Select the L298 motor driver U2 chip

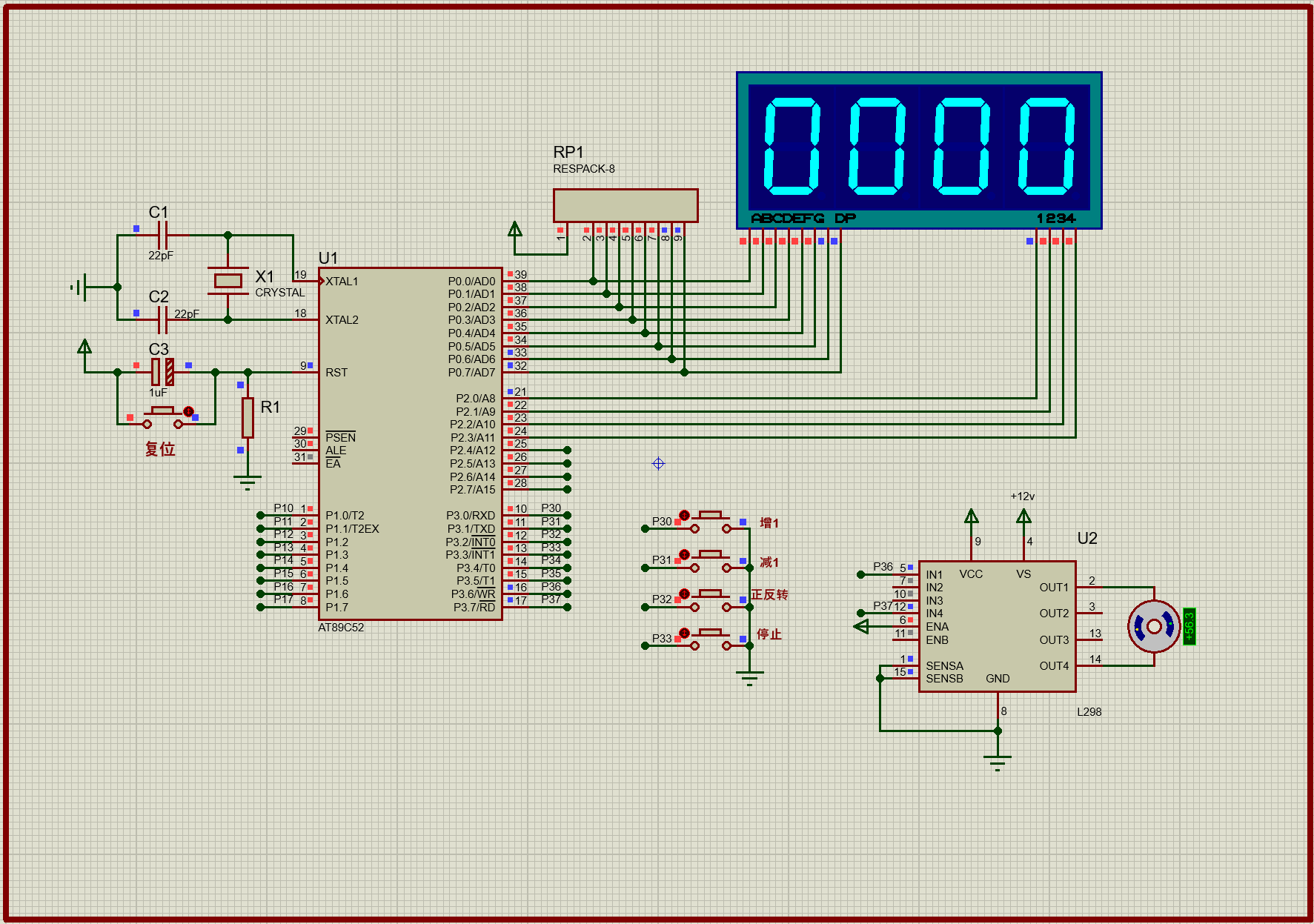pyautogui.click(x=997, y=626)
